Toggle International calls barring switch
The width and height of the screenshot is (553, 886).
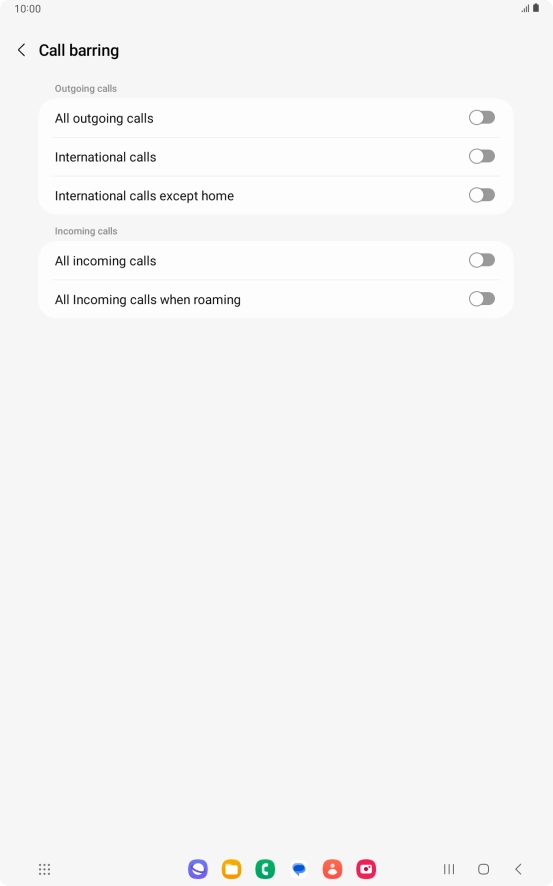[482, 157]
